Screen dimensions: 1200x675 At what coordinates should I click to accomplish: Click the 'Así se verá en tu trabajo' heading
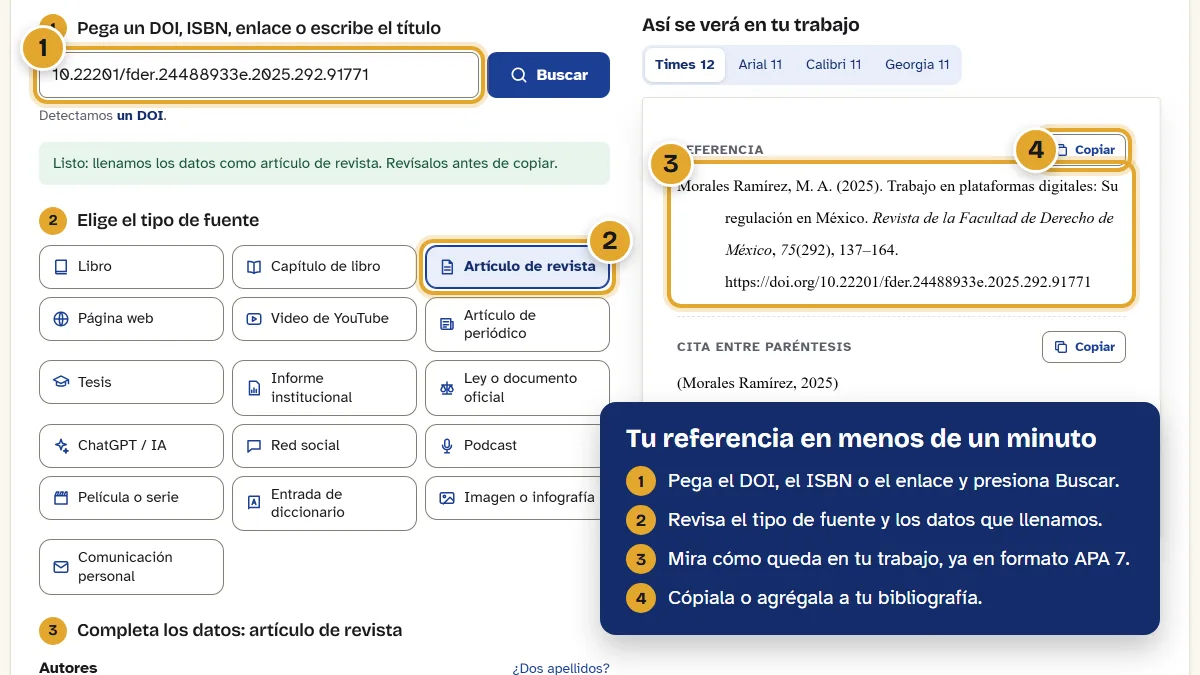point(751,25)
